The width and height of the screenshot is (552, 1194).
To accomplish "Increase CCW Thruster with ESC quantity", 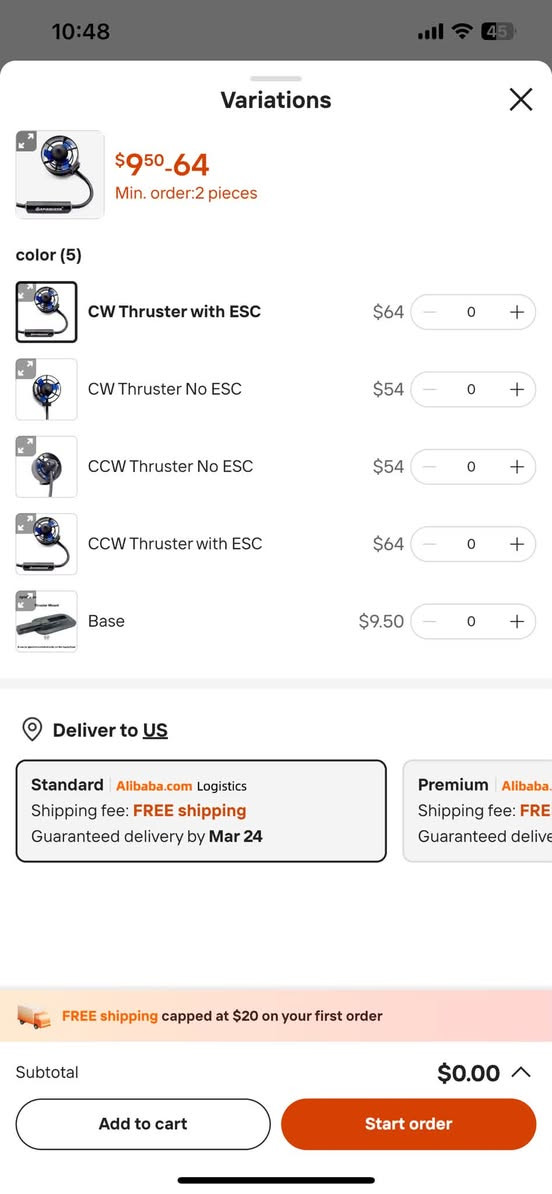I will point(516,544).
